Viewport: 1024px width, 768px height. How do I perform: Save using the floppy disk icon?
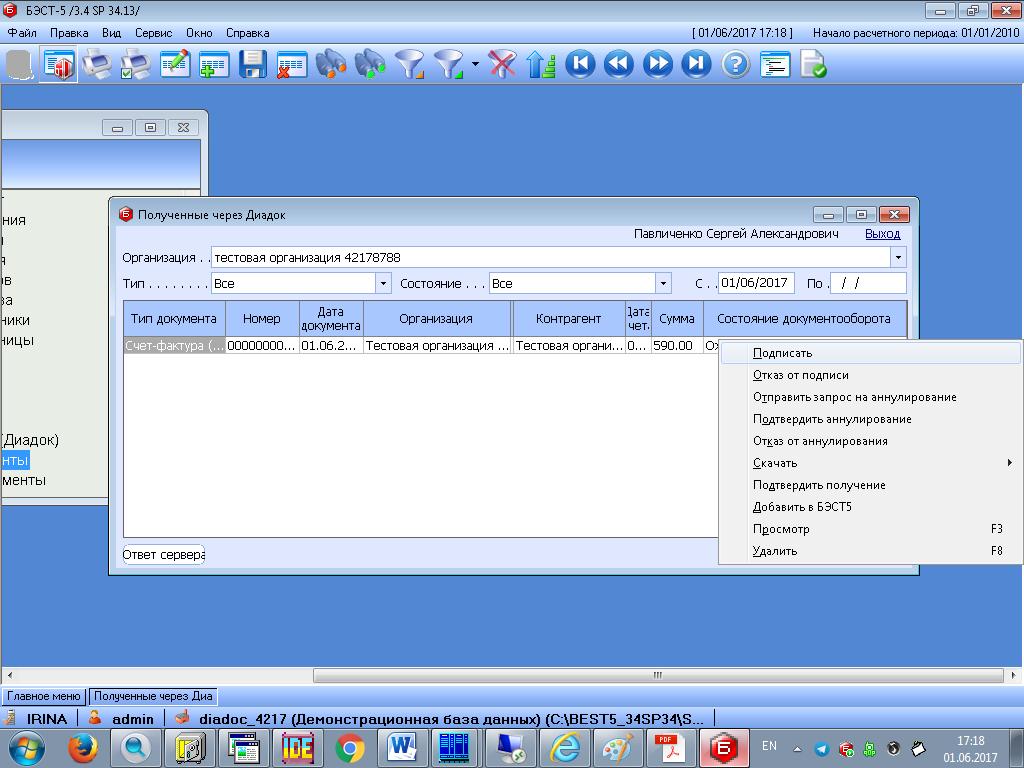click(x=253, y=65)
